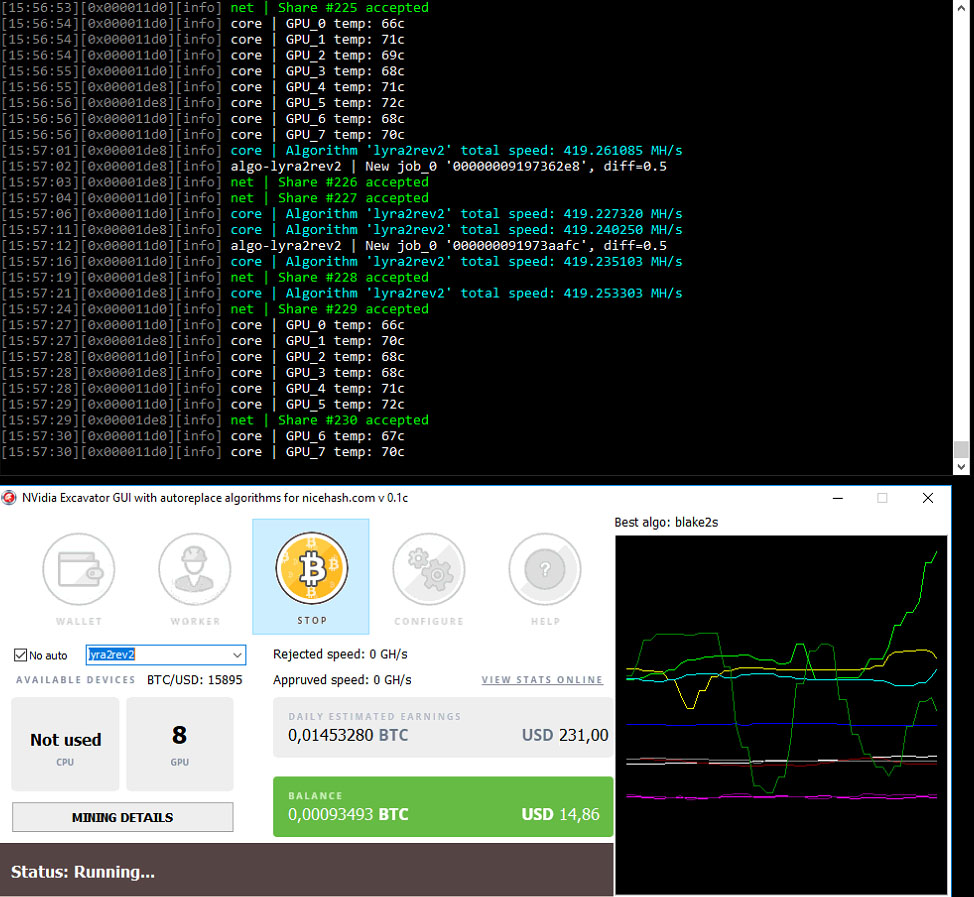Expand the lyra2rev2 algorithm dropdown
This screenshot has width=974, height=897.
point(237,655)
